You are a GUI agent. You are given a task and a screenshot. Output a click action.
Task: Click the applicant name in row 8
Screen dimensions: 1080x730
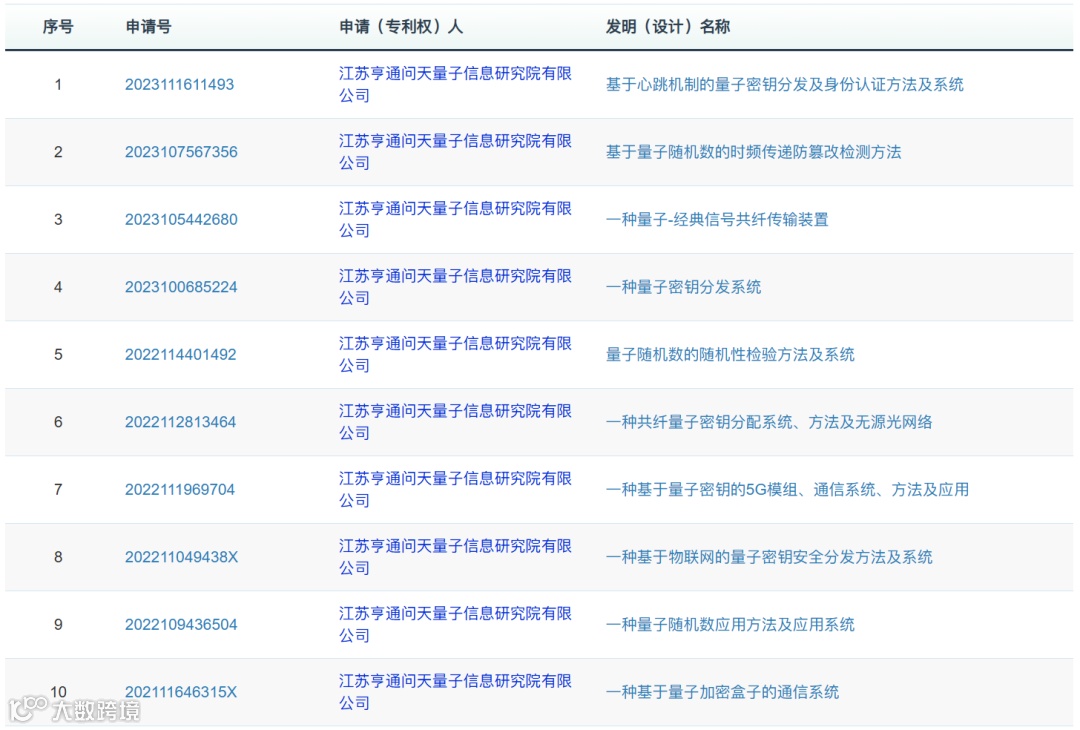[x=455, y=557]
